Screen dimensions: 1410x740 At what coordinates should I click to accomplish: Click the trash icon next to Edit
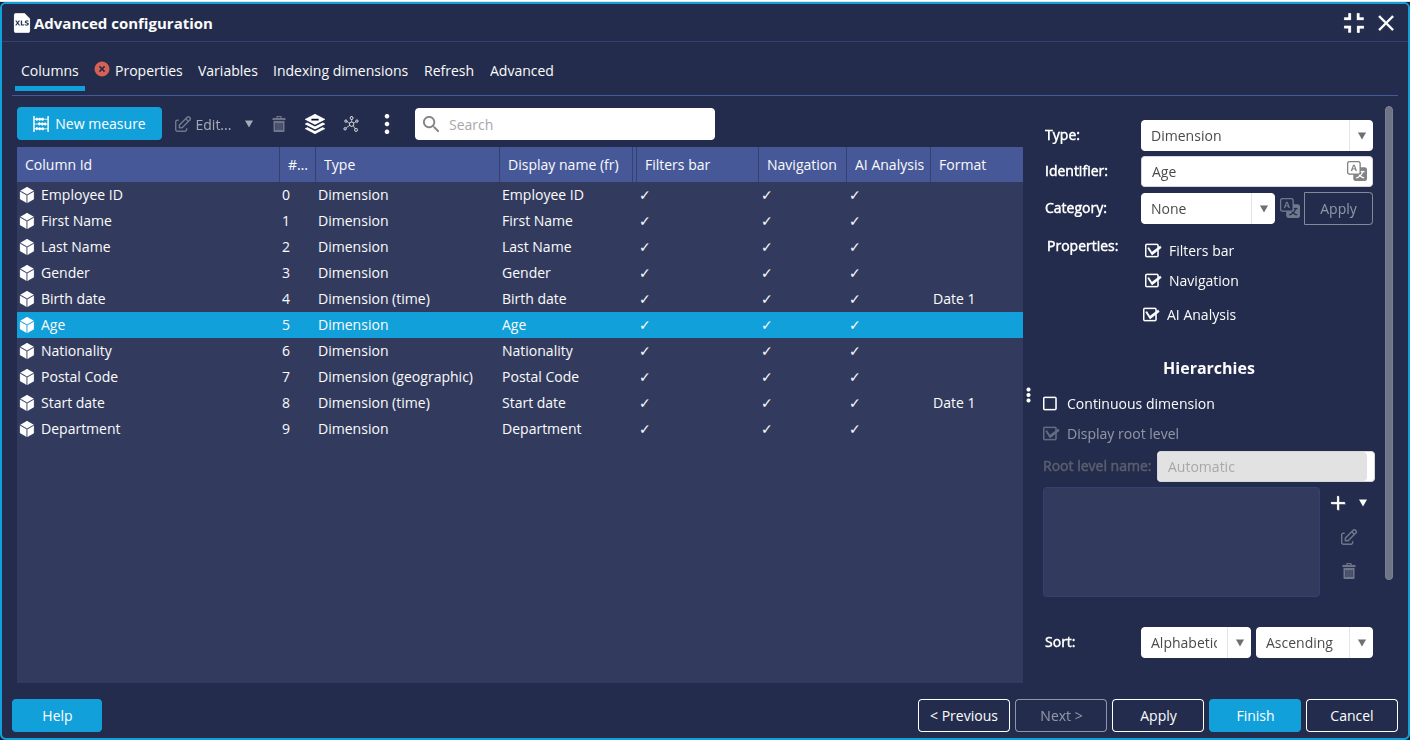pyautogui.click(x=279, y=124)
